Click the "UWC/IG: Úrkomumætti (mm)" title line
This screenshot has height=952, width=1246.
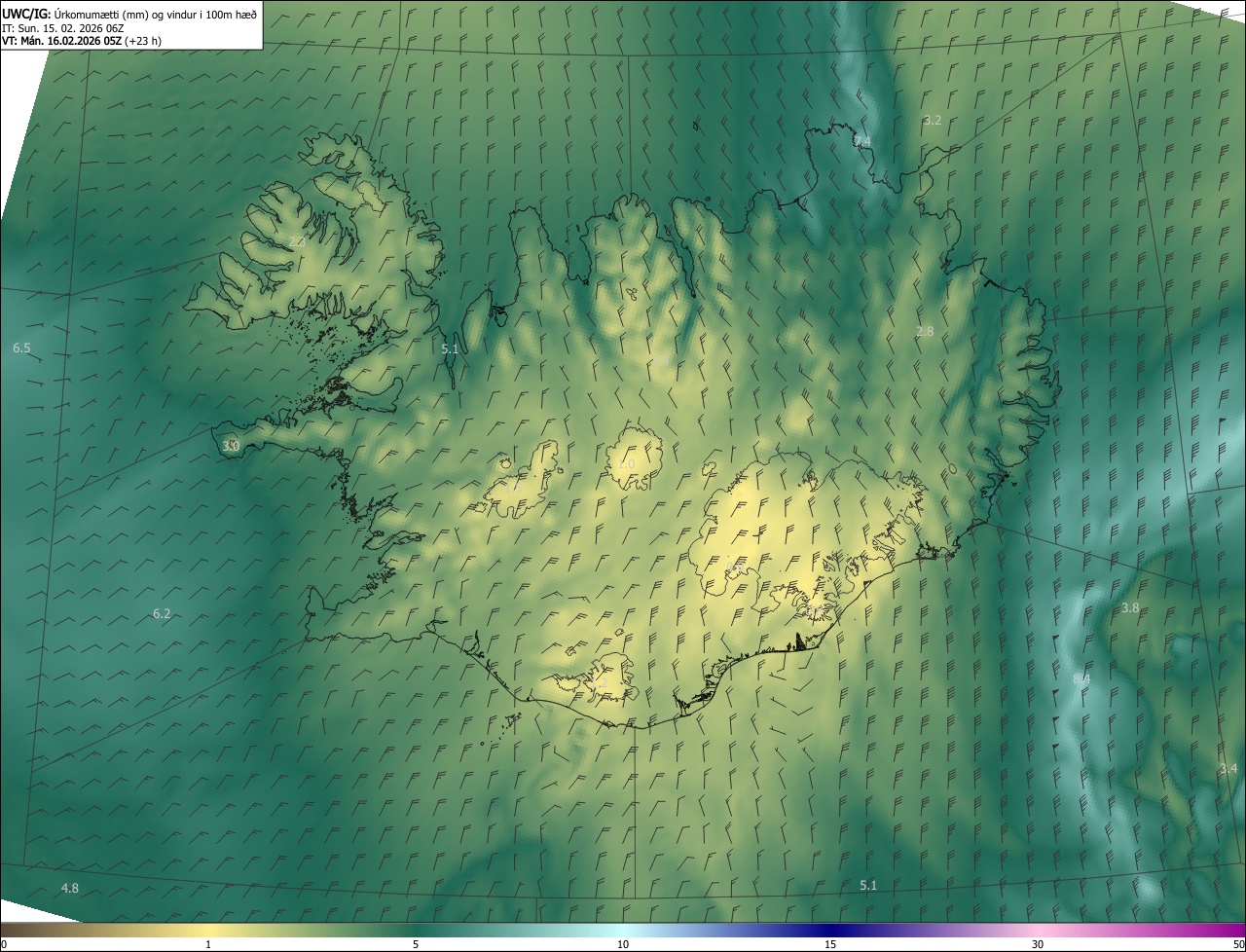129,14
